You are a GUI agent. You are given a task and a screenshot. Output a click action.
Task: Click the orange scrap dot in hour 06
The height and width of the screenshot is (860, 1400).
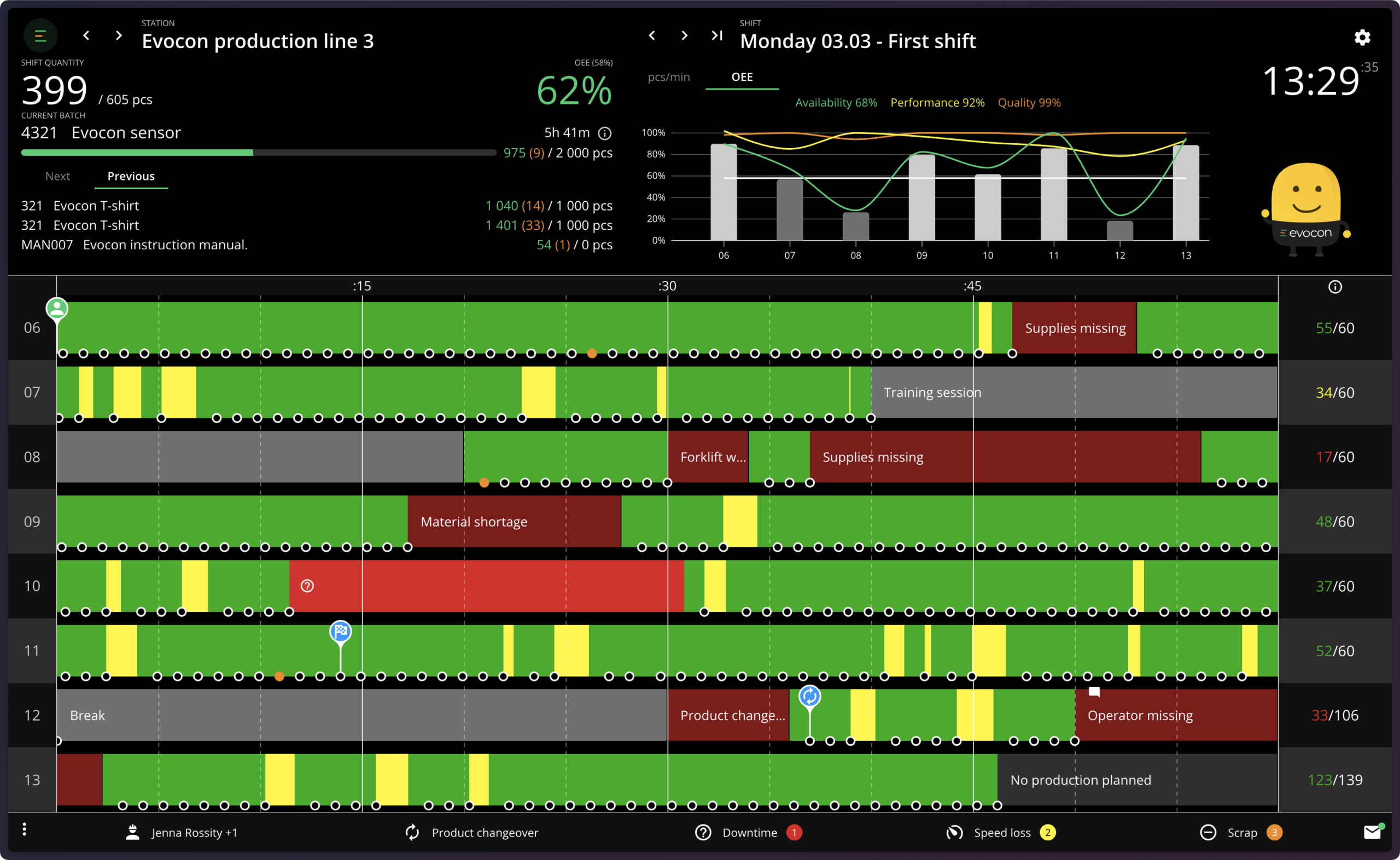tap(592, 353)
